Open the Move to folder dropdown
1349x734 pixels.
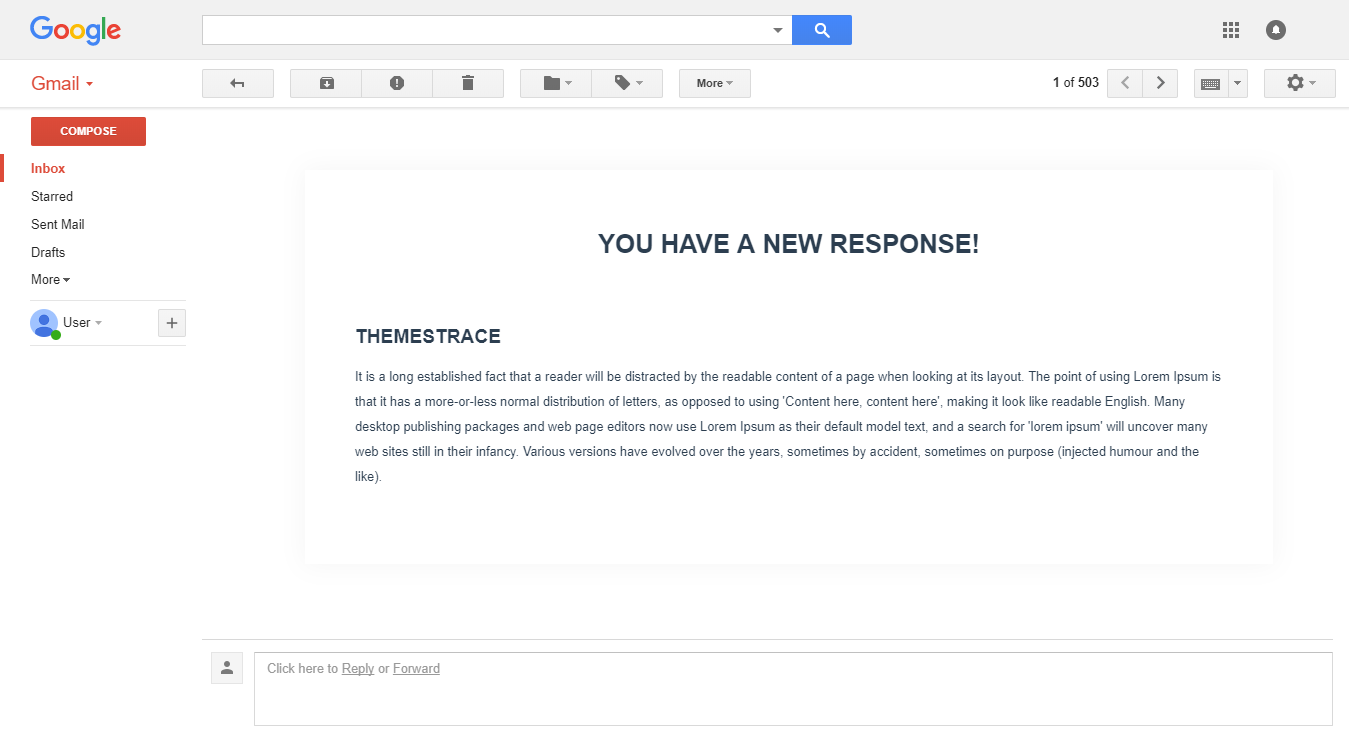[556, 83]
